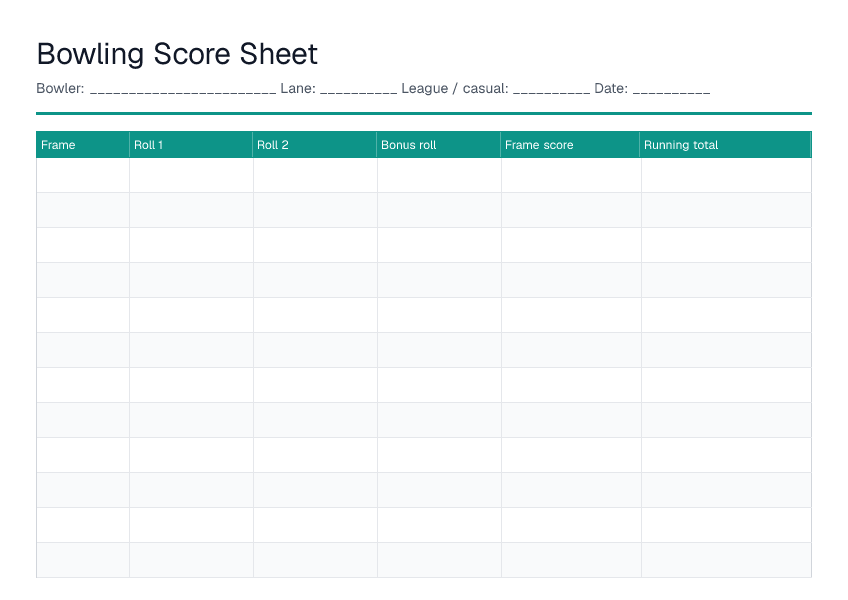Select the Roll 1 column header
This screenshot has width=848, height=600.
coord(191,144)
